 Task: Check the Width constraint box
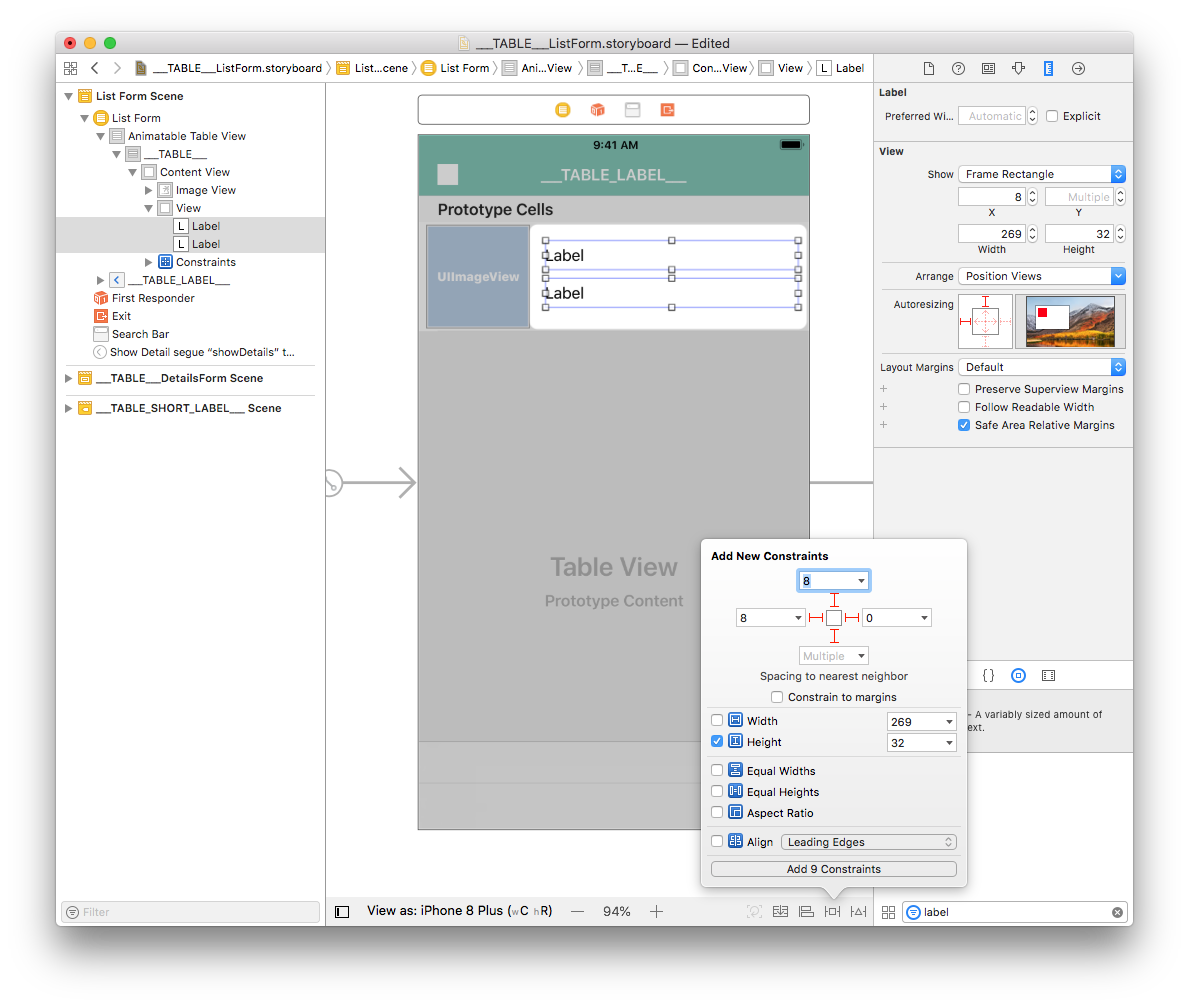point(717,720)
